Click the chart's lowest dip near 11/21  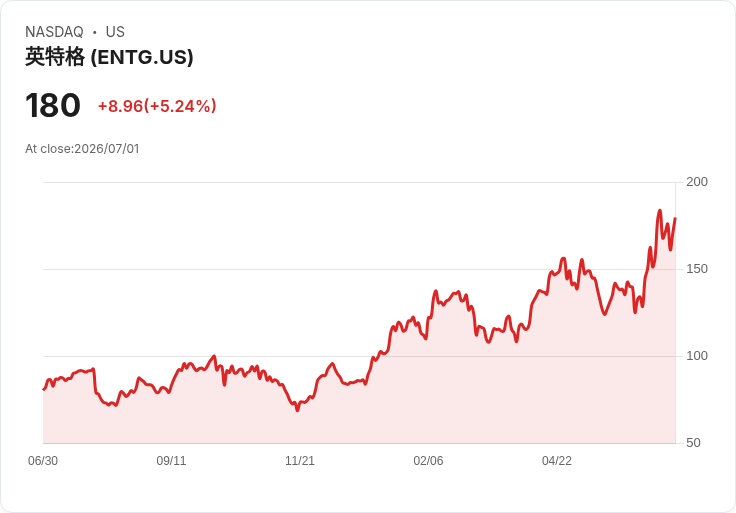[297, 410]
